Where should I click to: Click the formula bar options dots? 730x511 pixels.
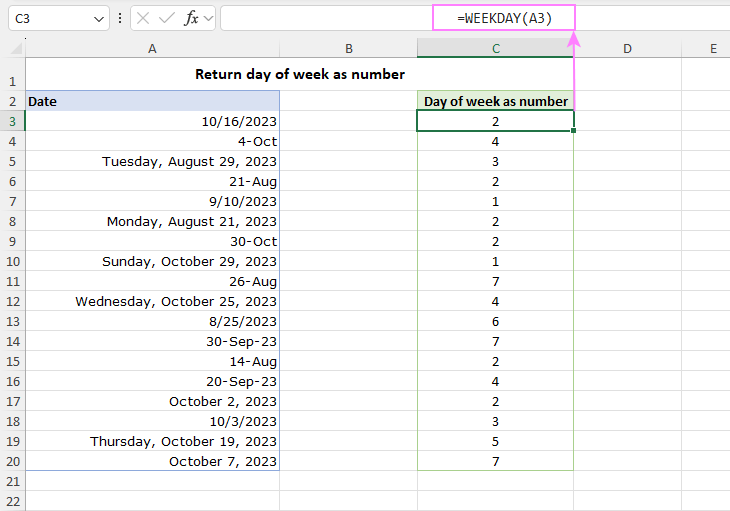click(120, 19)
